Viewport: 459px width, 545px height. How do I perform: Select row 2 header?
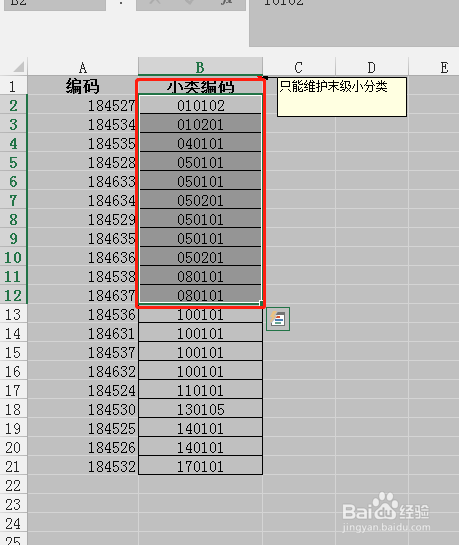pyautogui.click(x=13, y=105)
